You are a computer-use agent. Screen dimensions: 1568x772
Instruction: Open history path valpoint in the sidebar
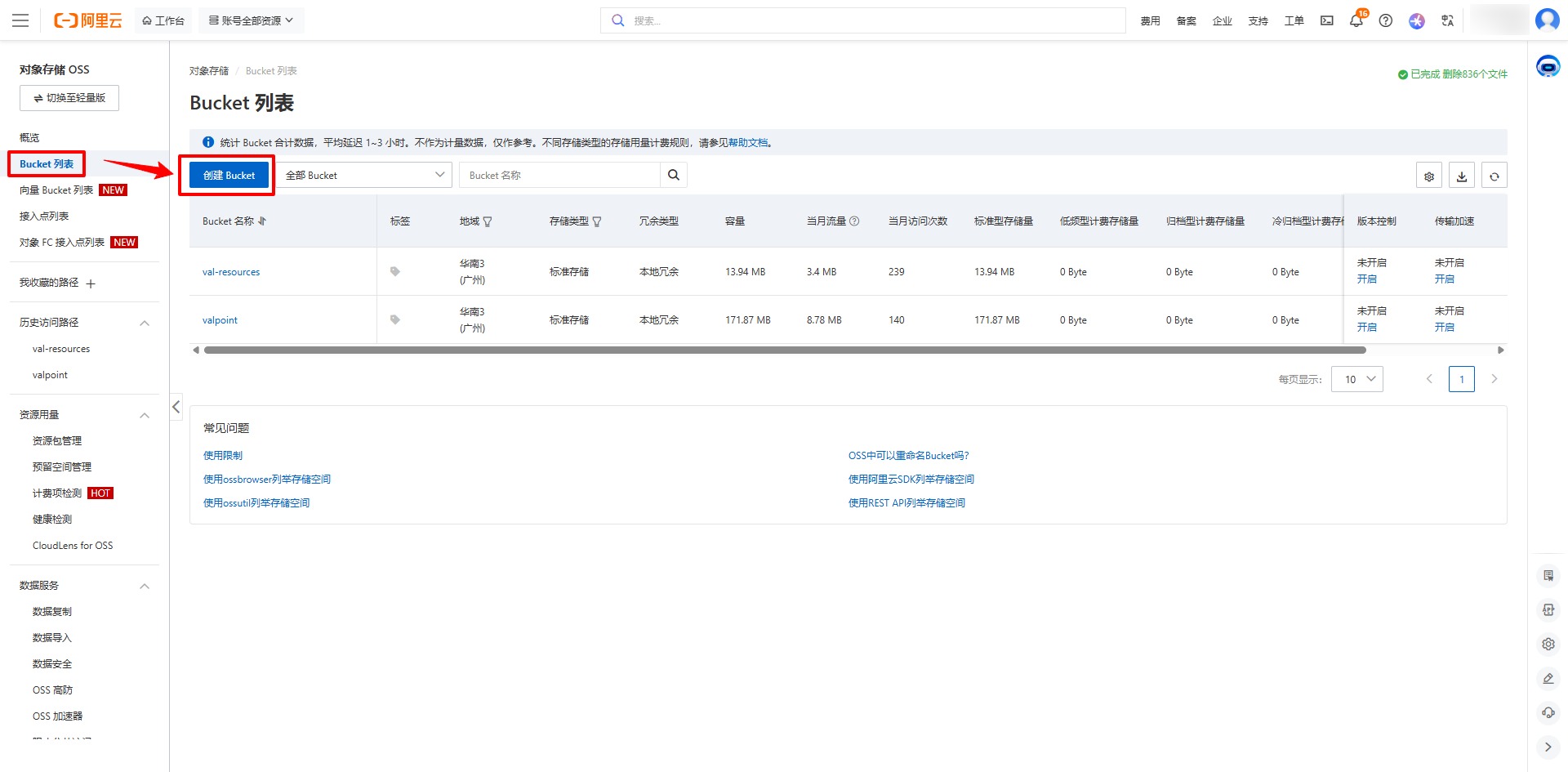50,375
